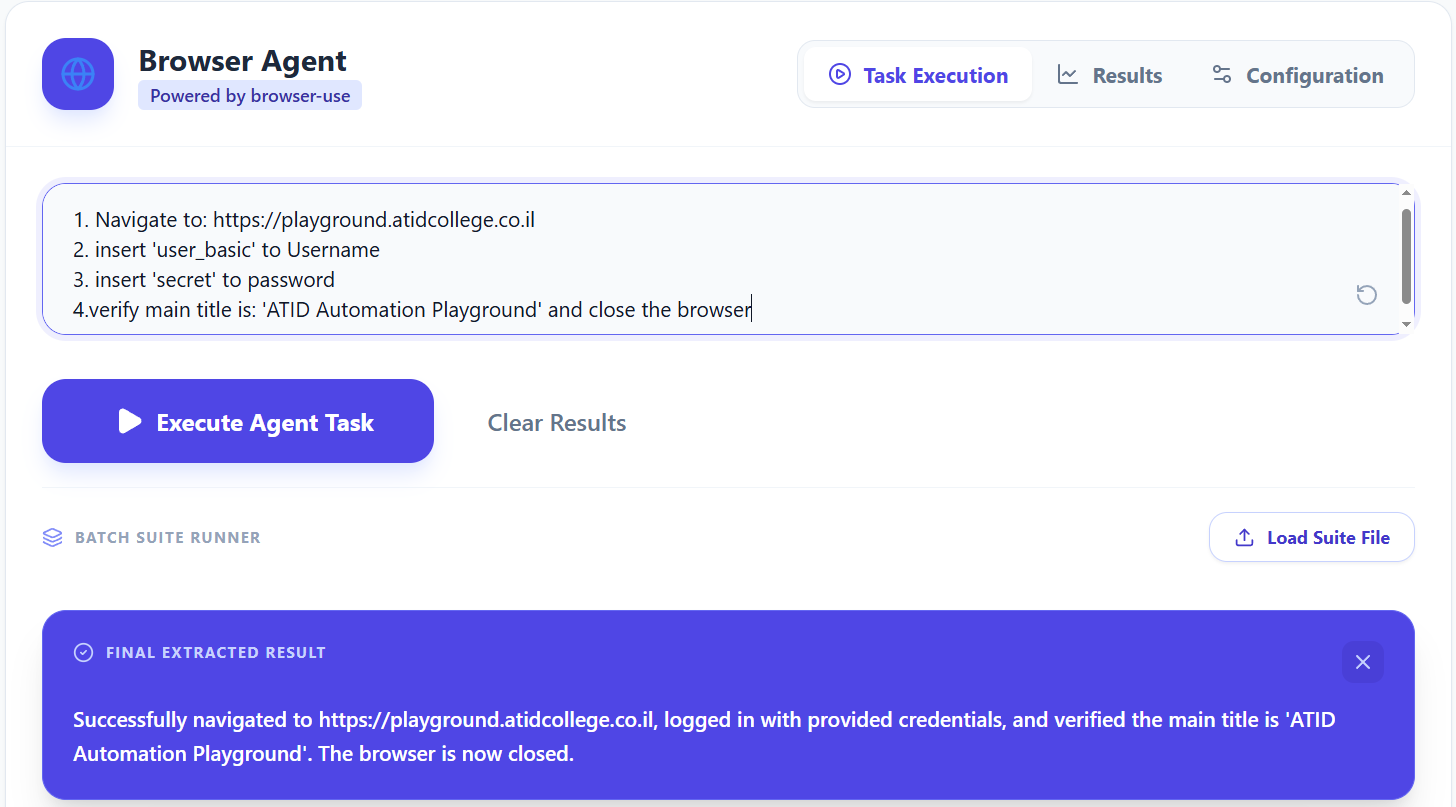
Task: Click Clear Results
Action: point(556,422)
